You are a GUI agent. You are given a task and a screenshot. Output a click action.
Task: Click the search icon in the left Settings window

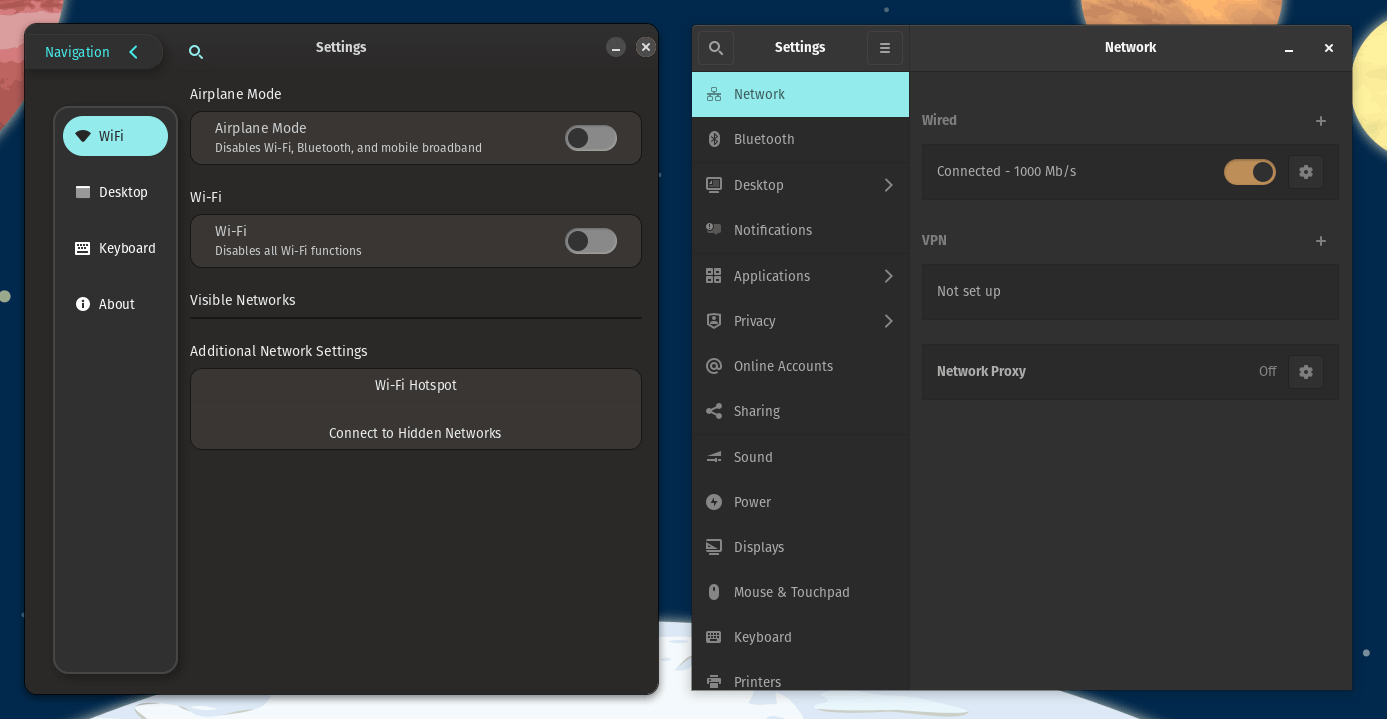[196, 52]
